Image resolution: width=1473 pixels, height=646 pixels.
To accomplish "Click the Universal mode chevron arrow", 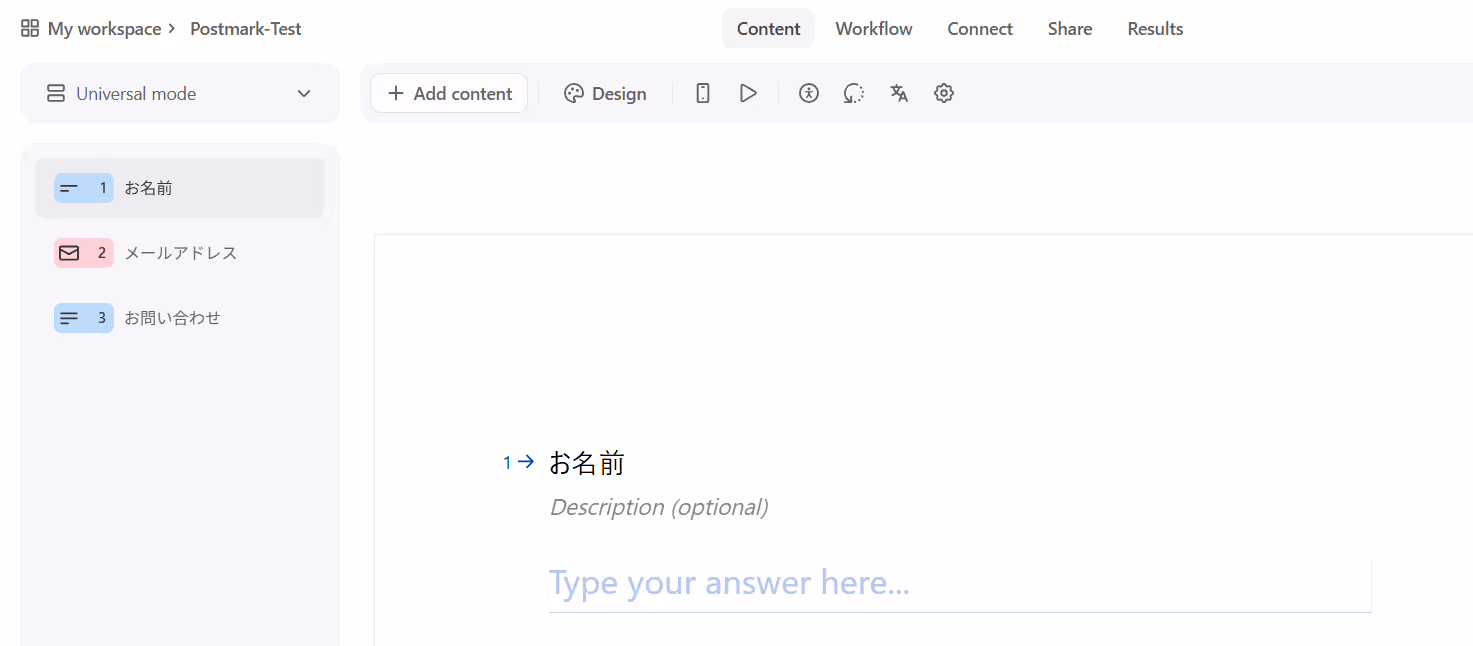I will coord(304,94).
